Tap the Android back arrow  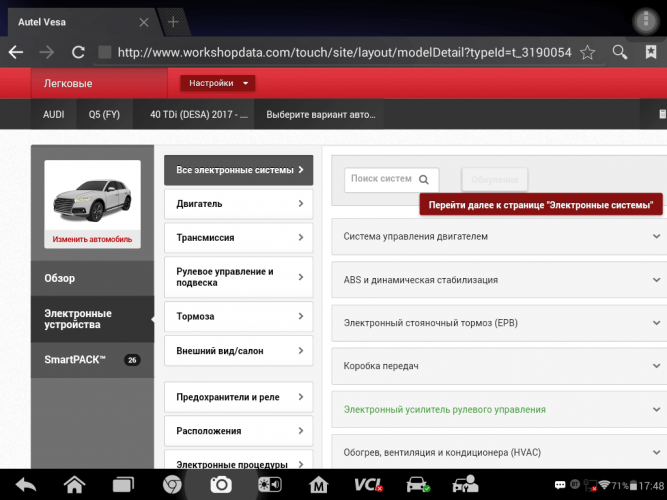pos(26,485)
